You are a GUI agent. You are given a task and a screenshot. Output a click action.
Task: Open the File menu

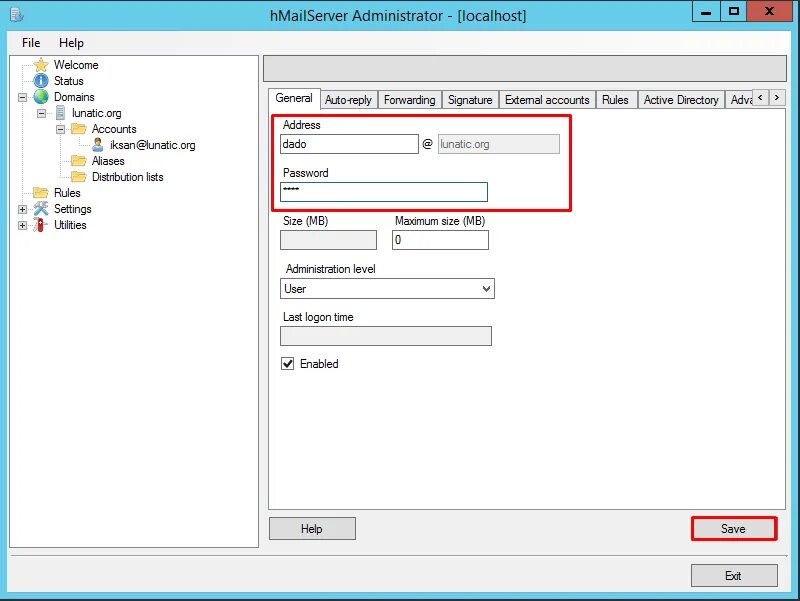tap(31, 43)
